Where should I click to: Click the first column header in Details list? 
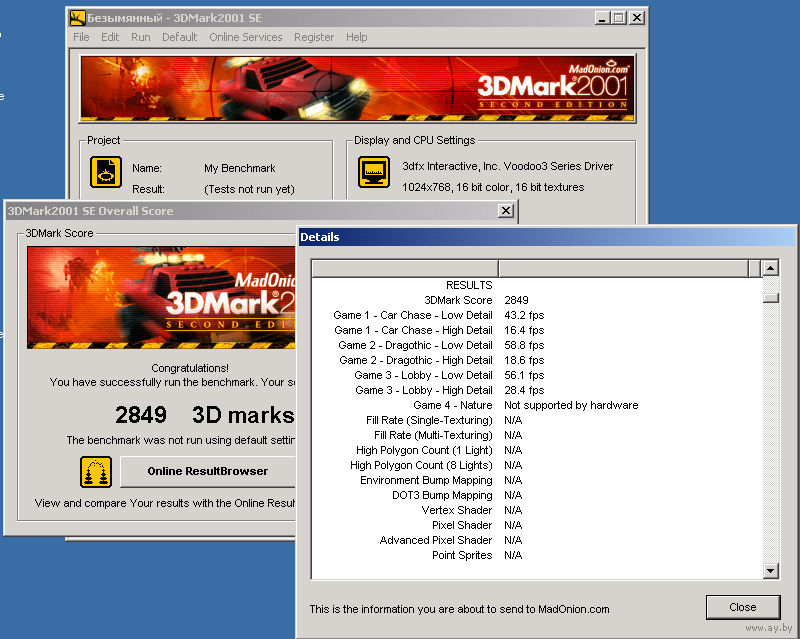point(405,268)
